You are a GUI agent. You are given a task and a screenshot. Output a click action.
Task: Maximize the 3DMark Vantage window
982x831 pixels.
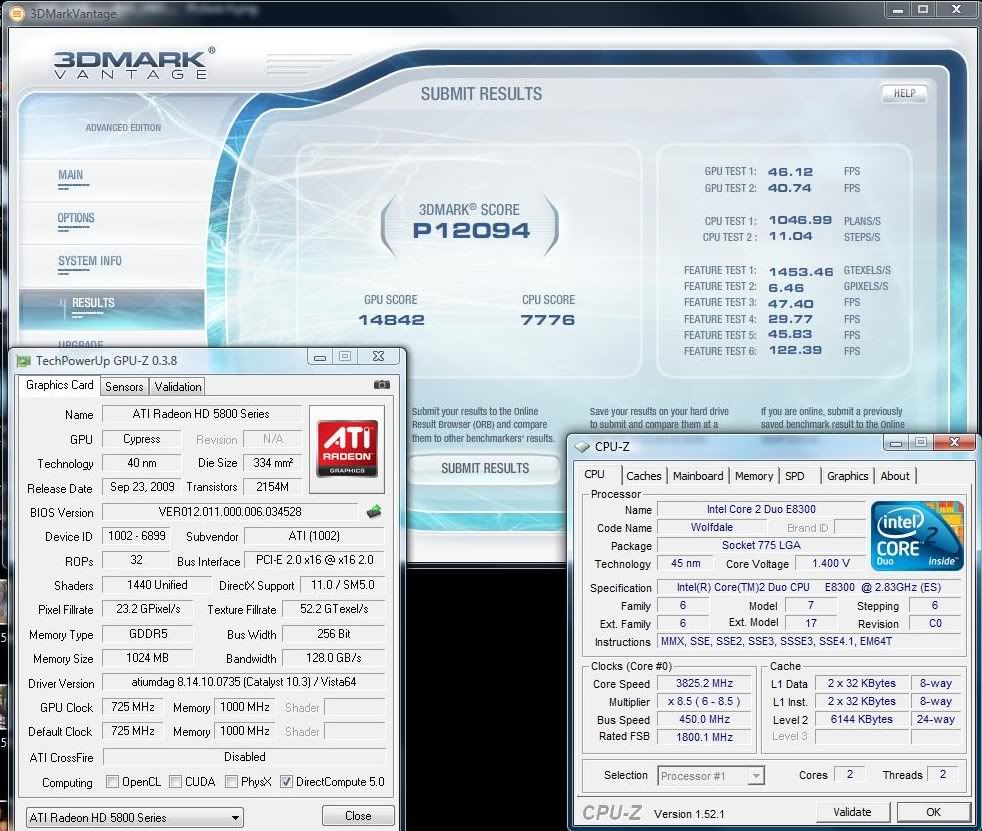[923, 9]
